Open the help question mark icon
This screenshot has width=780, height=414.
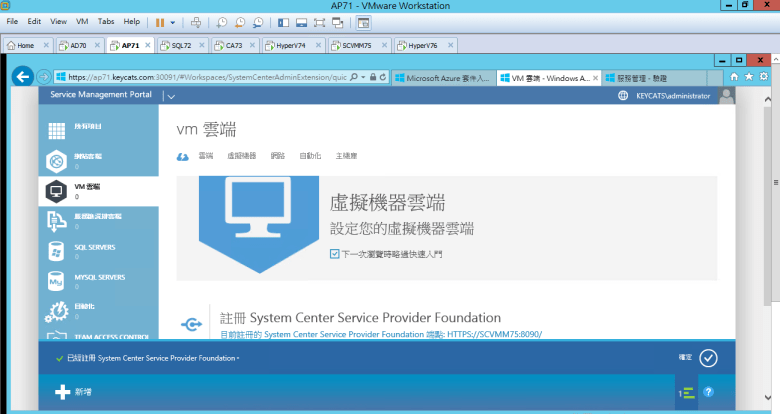coord(708,392)
